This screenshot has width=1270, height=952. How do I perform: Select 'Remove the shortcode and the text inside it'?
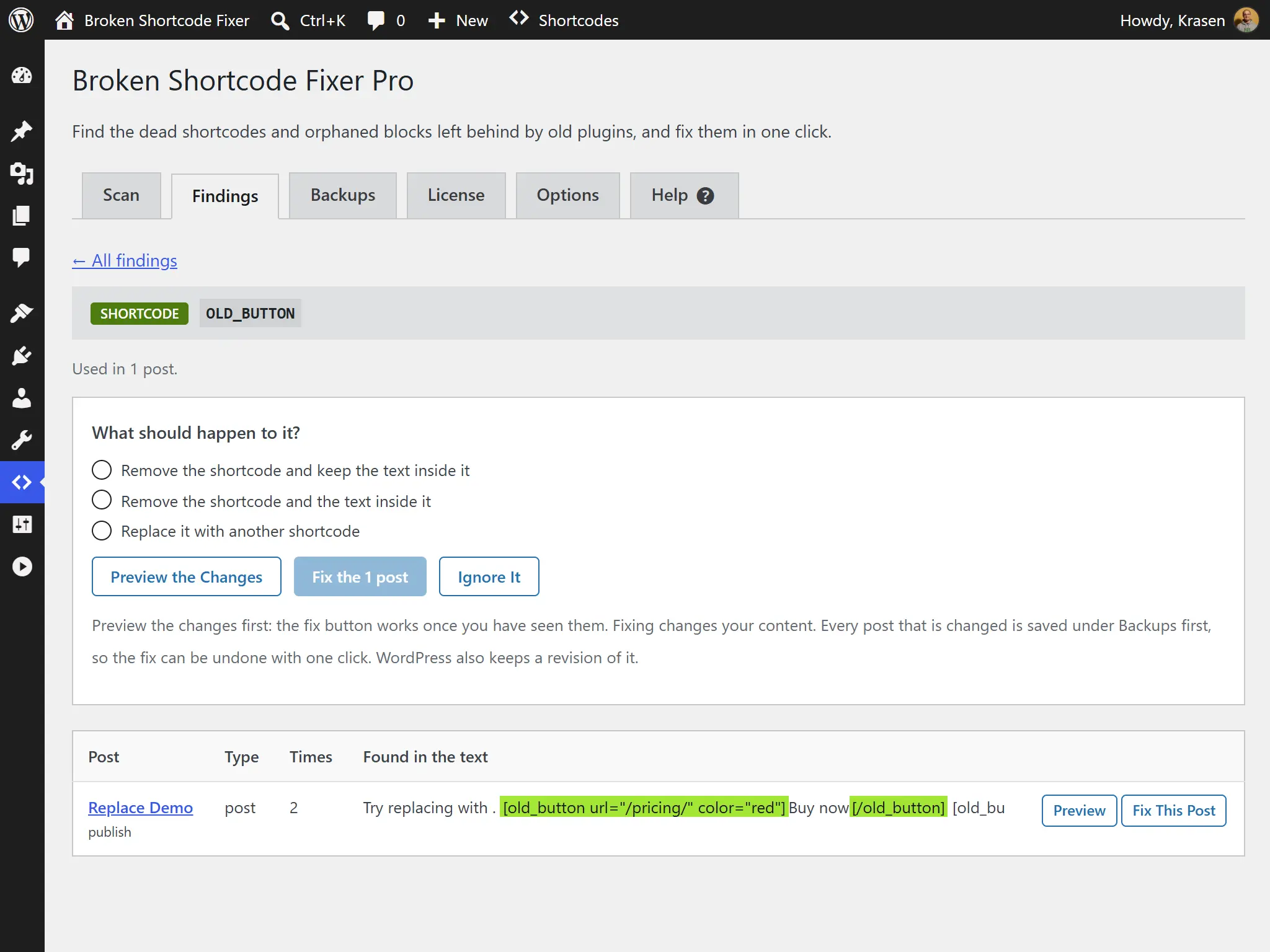click(102, 500)
